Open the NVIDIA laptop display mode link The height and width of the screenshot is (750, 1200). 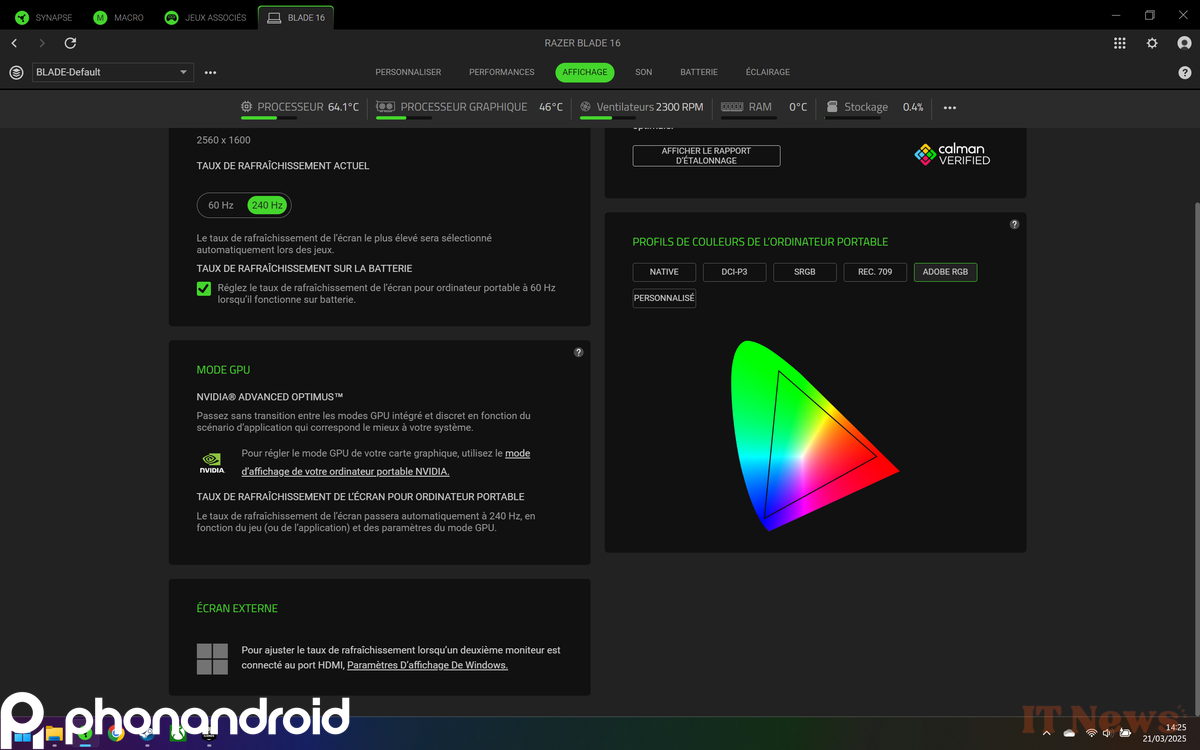click(x=386, y=462)
